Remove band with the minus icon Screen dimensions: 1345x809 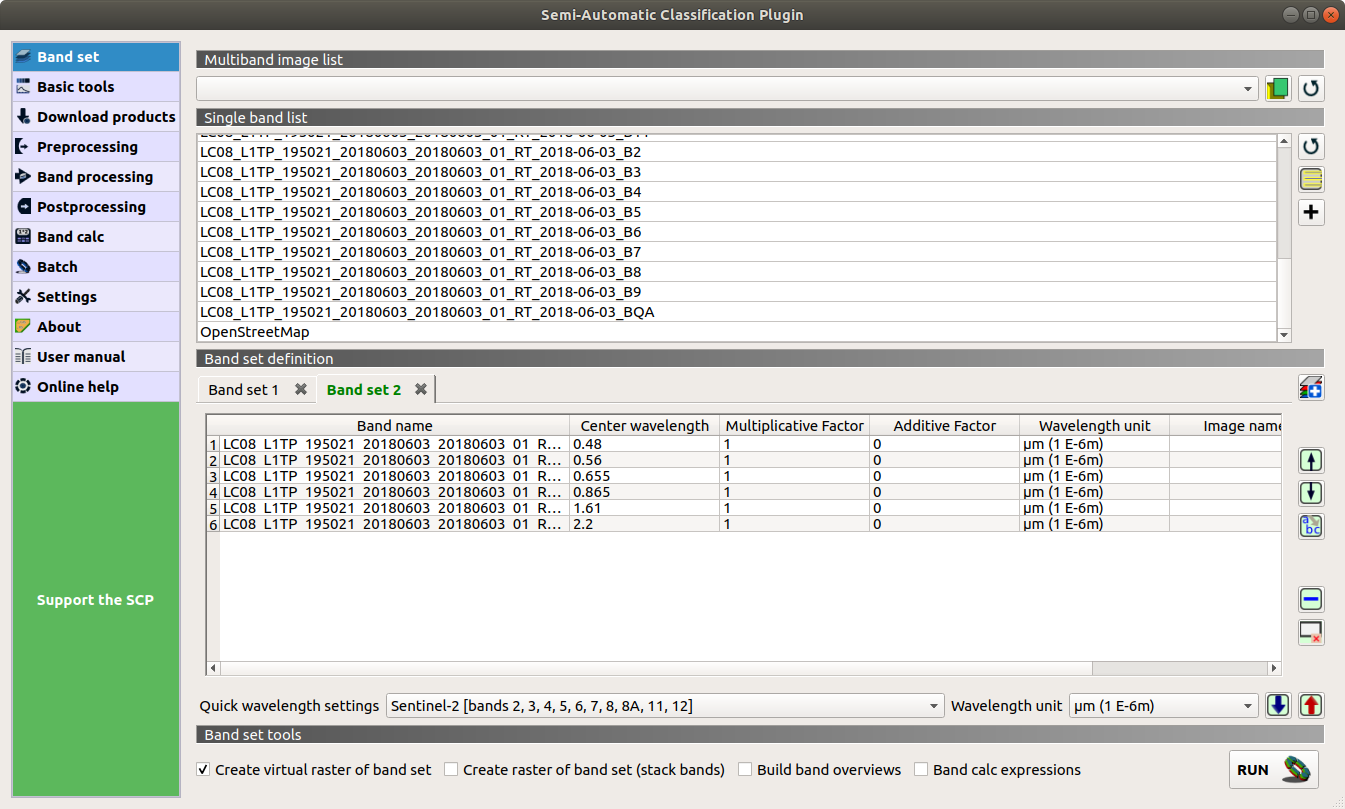pos(1311,599)
